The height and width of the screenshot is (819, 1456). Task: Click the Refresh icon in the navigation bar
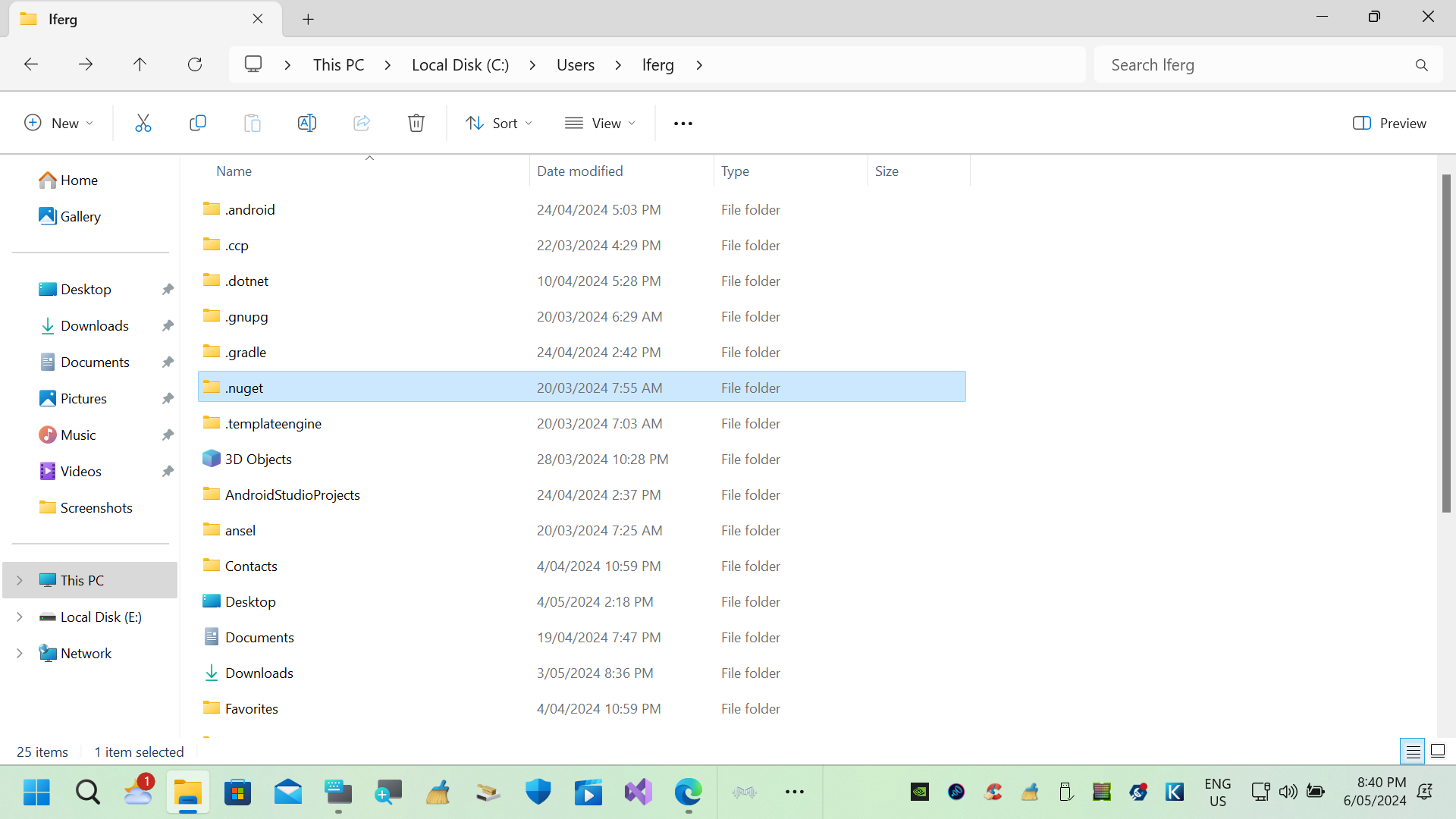point(195,64)
